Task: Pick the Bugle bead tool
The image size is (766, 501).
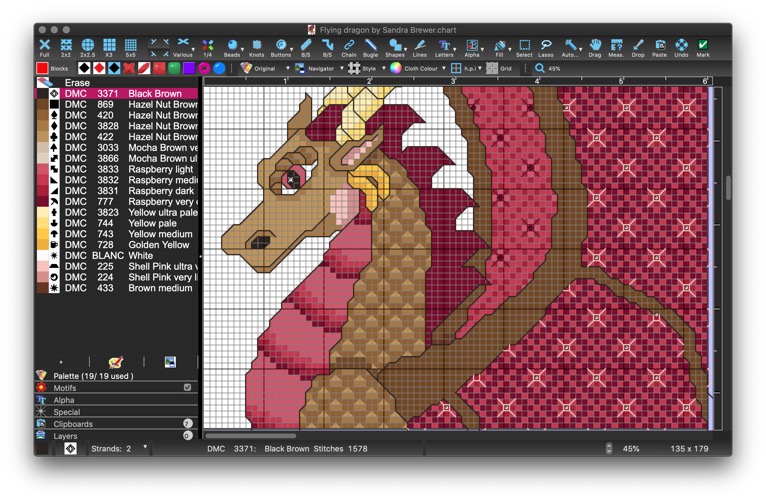Action: pyautogui.click(x=370, y=47)
